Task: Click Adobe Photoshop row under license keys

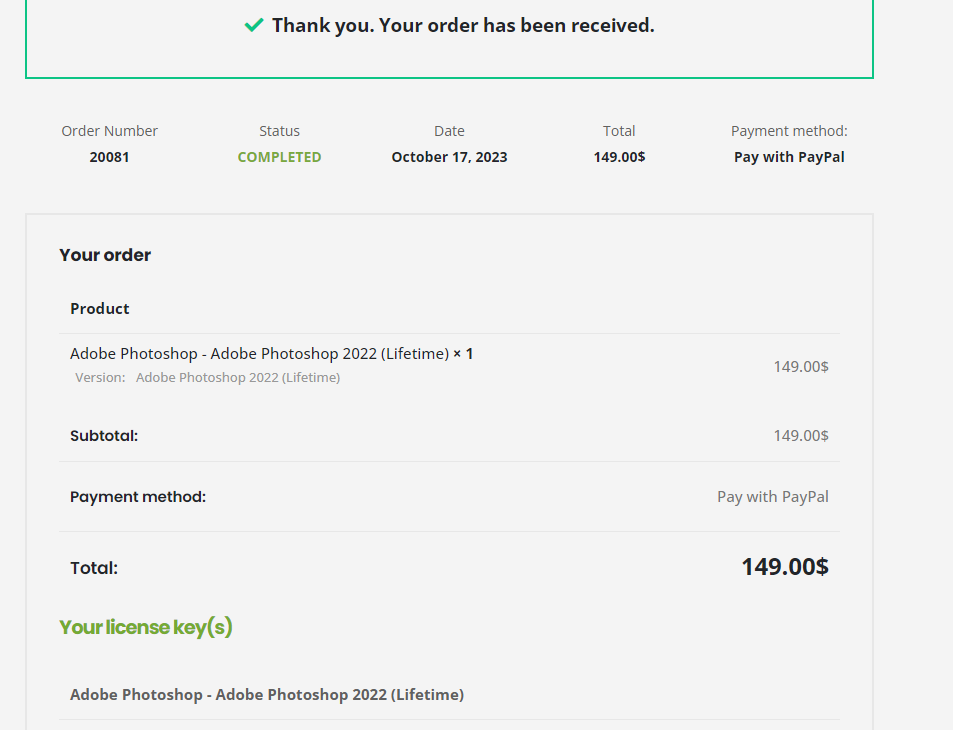Action: point(267,694)
